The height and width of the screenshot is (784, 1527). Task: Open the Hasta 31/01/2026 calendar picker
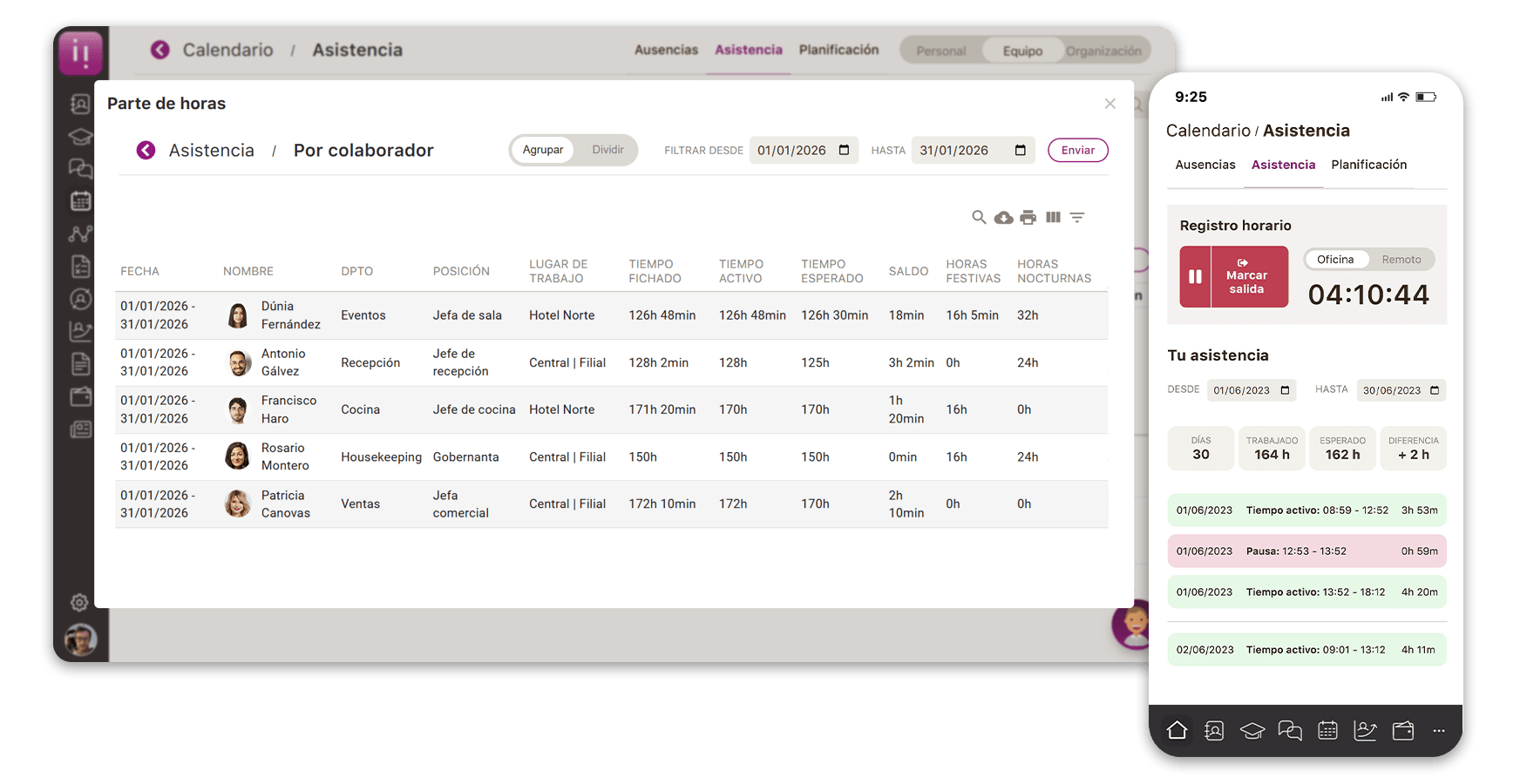1020,150
